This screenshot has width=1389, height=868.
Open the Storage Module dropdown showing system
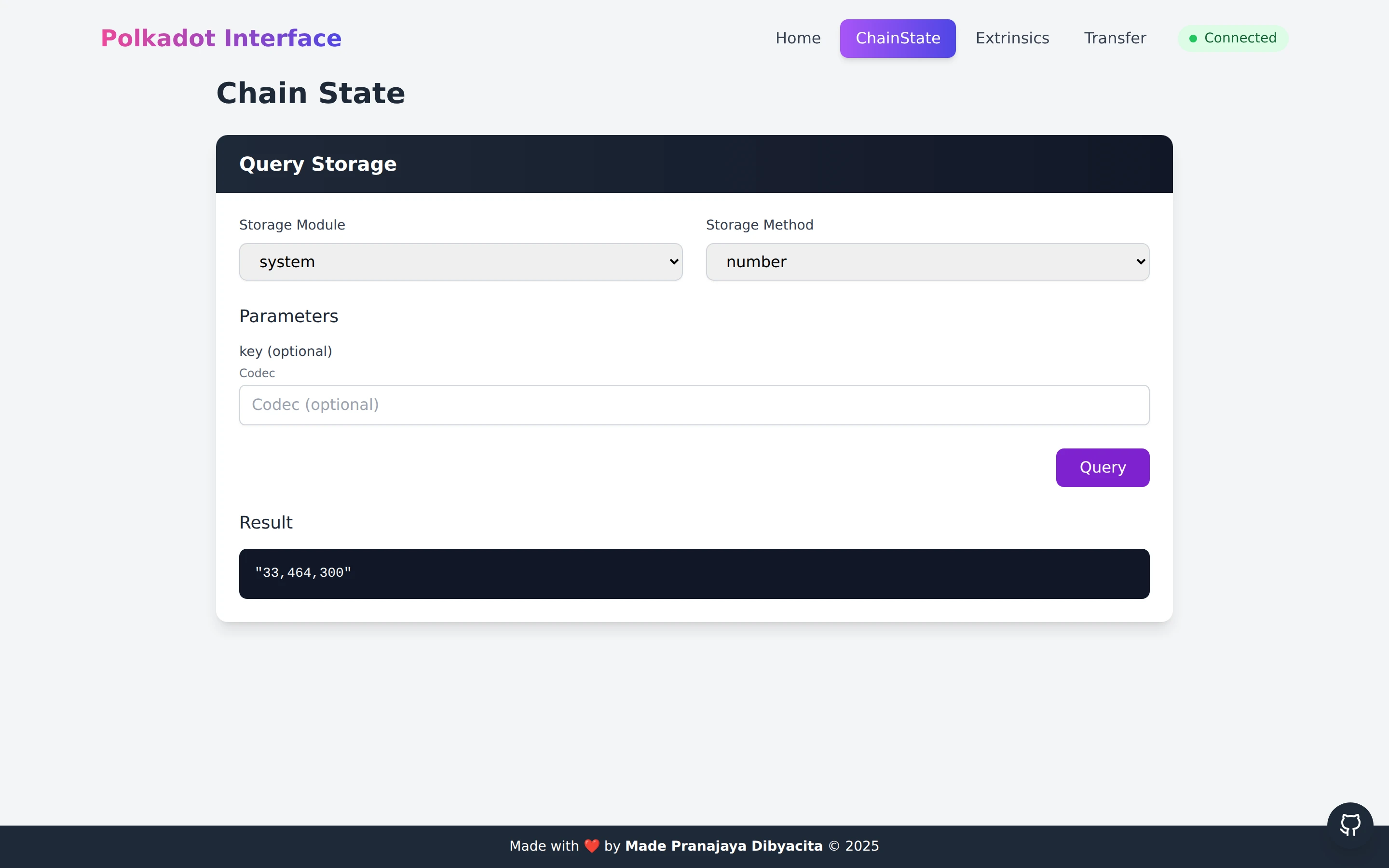pyautogui.click(x=461, y=262)
